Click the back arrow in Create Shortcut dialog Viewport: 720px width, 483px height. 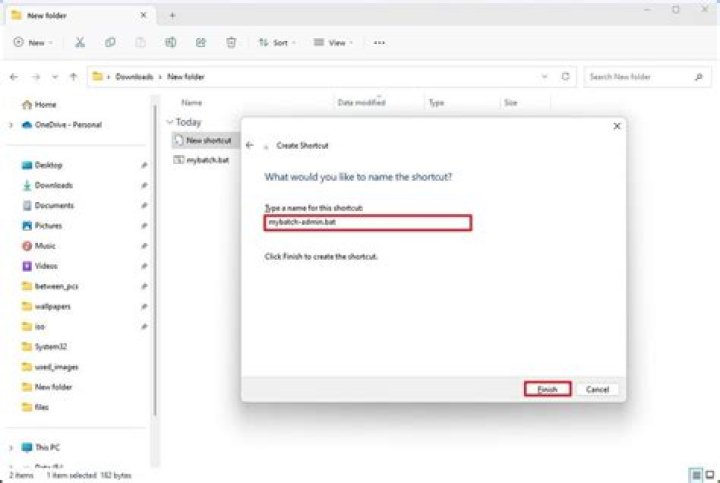point(250,146)
